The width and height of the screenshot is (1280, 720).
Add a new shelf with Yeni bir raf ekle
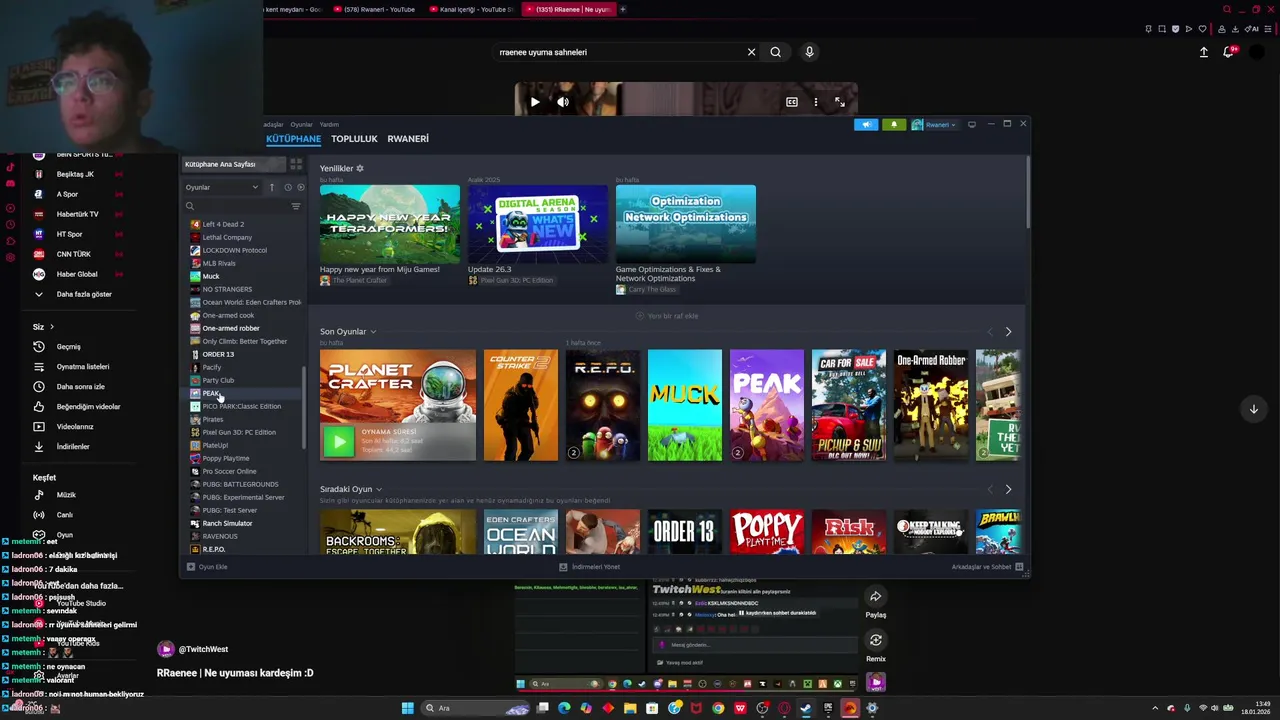[667, 316]
